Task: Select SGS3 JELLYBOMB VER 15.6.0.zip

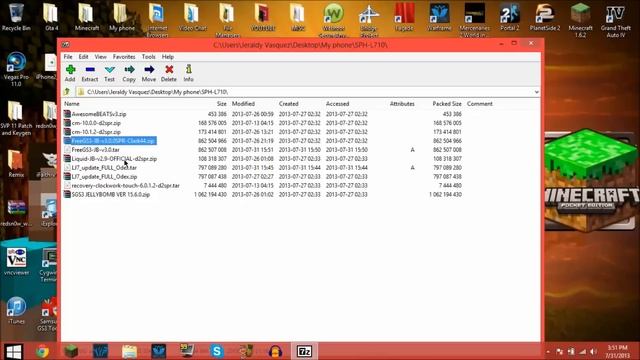Action: click(111, 195)
